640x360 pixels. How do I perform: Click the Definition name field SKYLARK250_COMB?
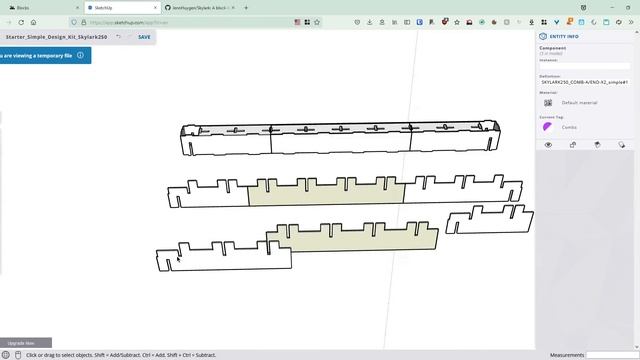(x=584, y=82)
